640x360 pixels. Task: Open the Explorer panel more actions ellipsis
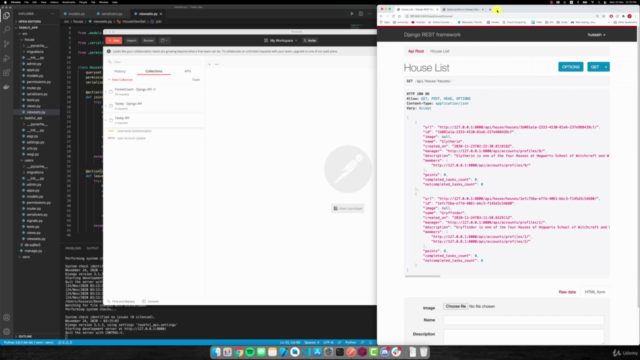point(53,13)
